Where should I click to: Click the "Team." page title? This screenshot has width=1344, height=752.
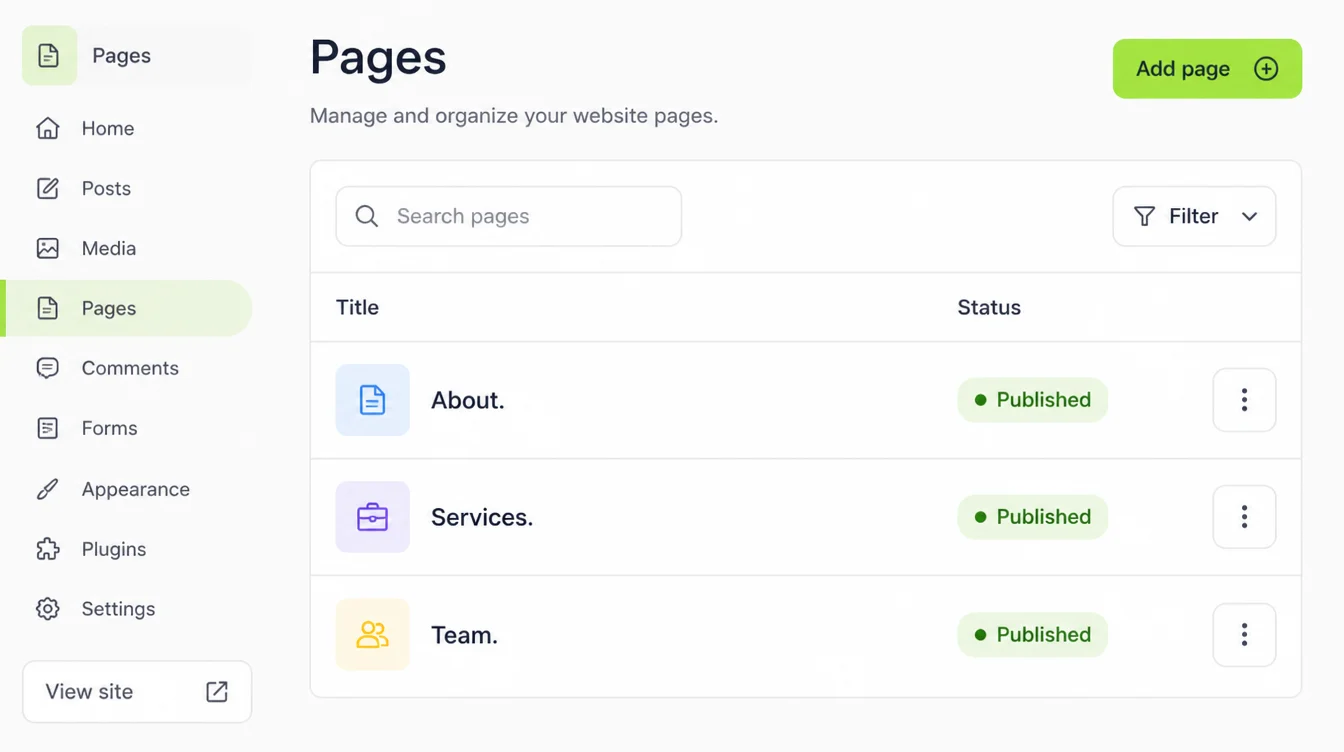(x=464, y=635)
